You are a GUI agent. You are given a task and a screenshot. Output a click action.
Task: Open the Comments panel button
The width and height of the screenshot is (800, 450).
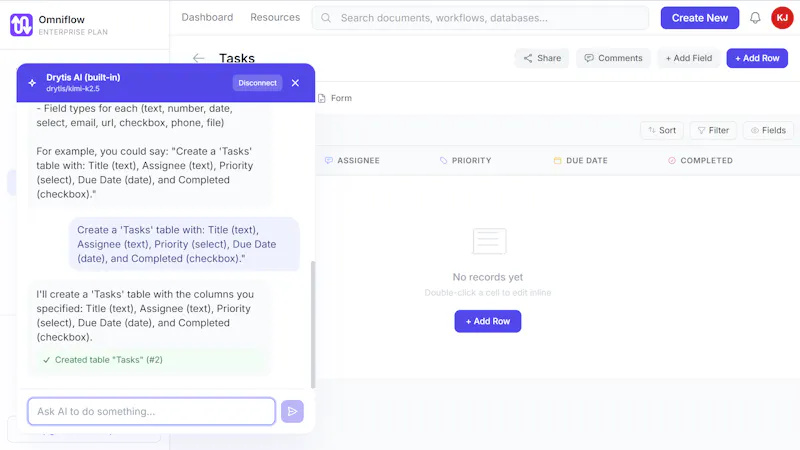[x=613, y=58]
